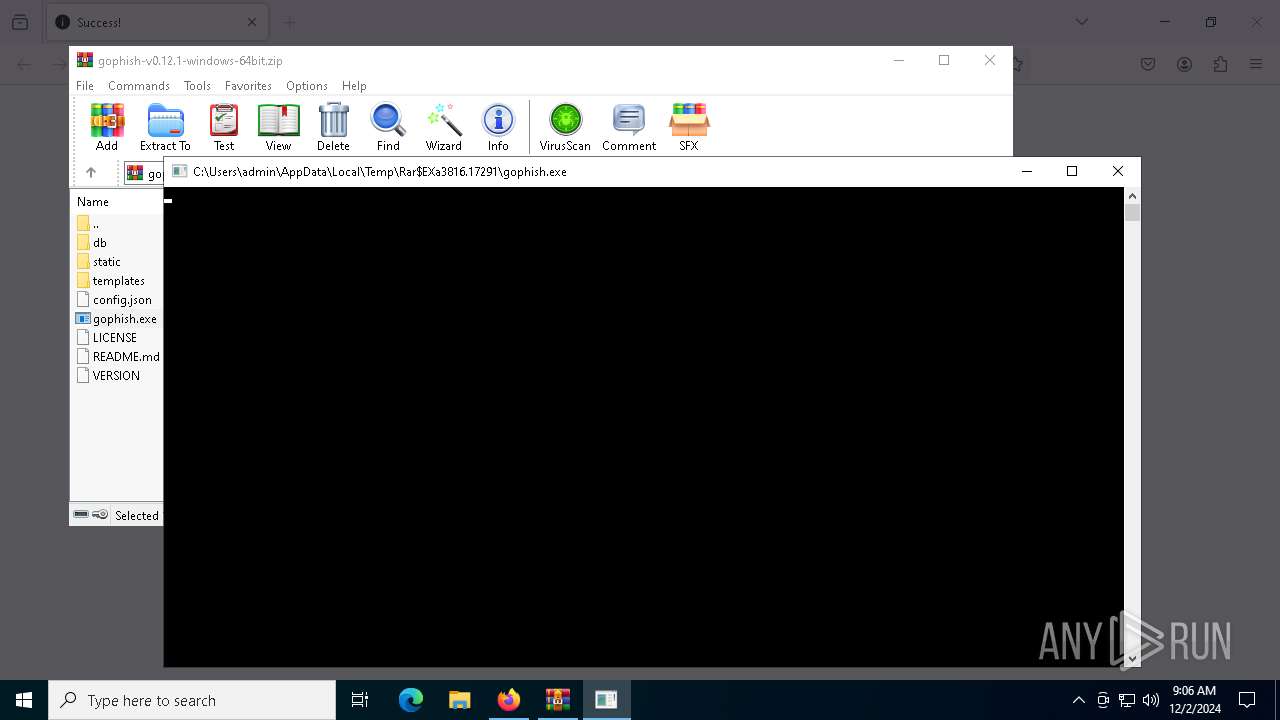Launch the Wizard tool
Viewport: 1280px width, 720px height.
tap(443, 127)
